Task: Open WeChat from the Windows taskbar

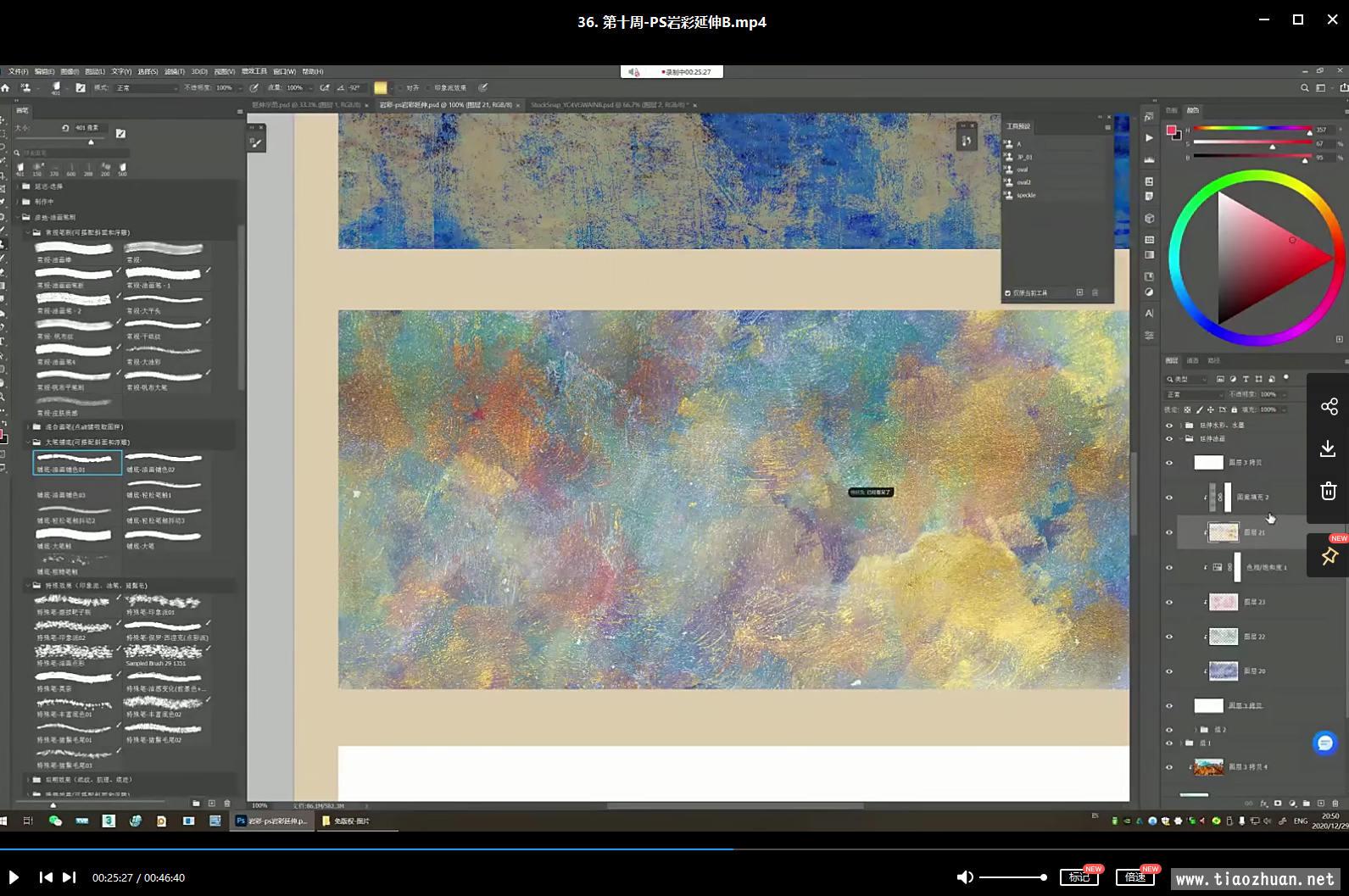Action: tap(55, 821)
